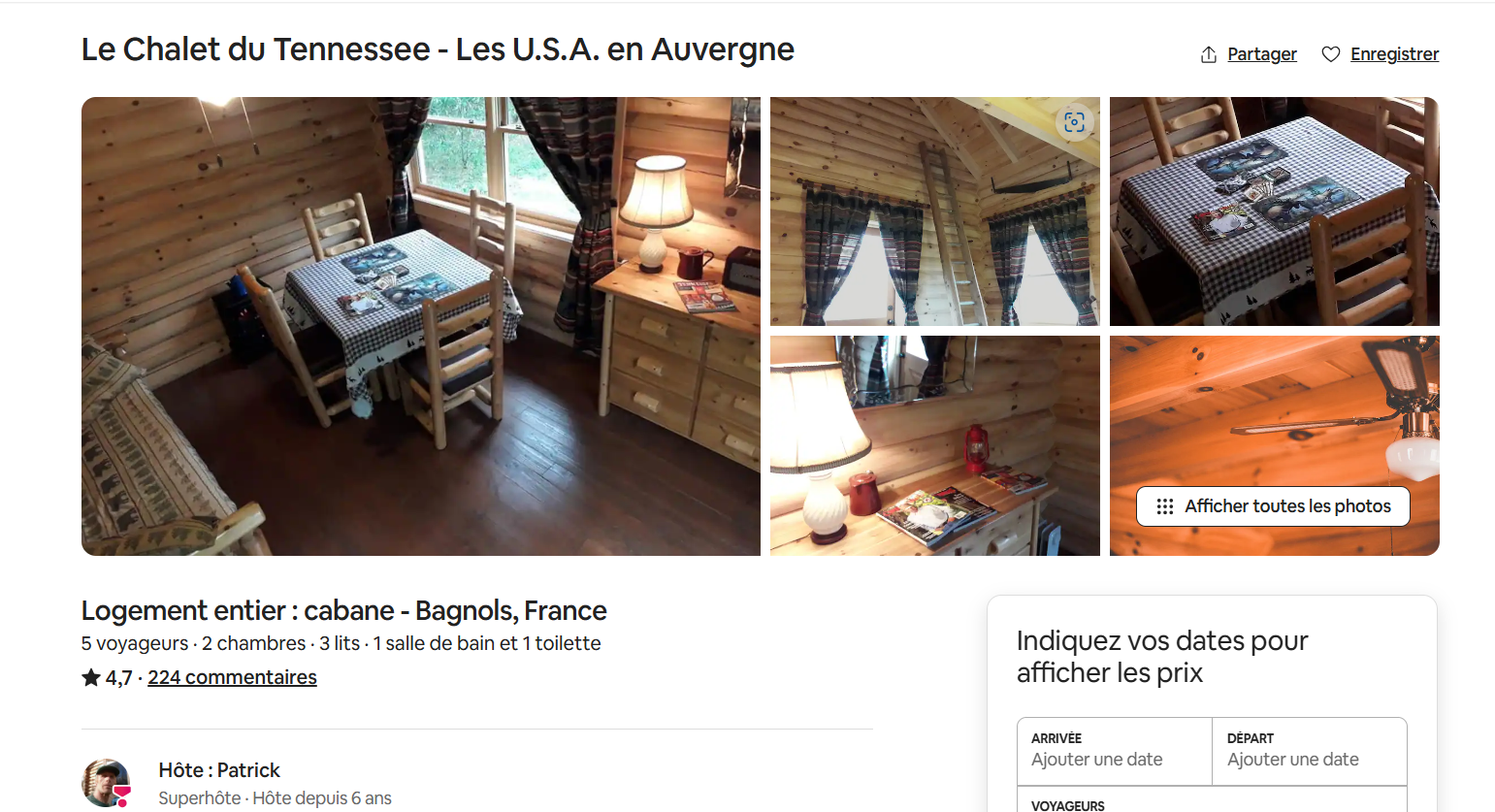Click the Superhôte badge on host avatar
This screenshot has width=1495, height=812.
tap(122, 796)
